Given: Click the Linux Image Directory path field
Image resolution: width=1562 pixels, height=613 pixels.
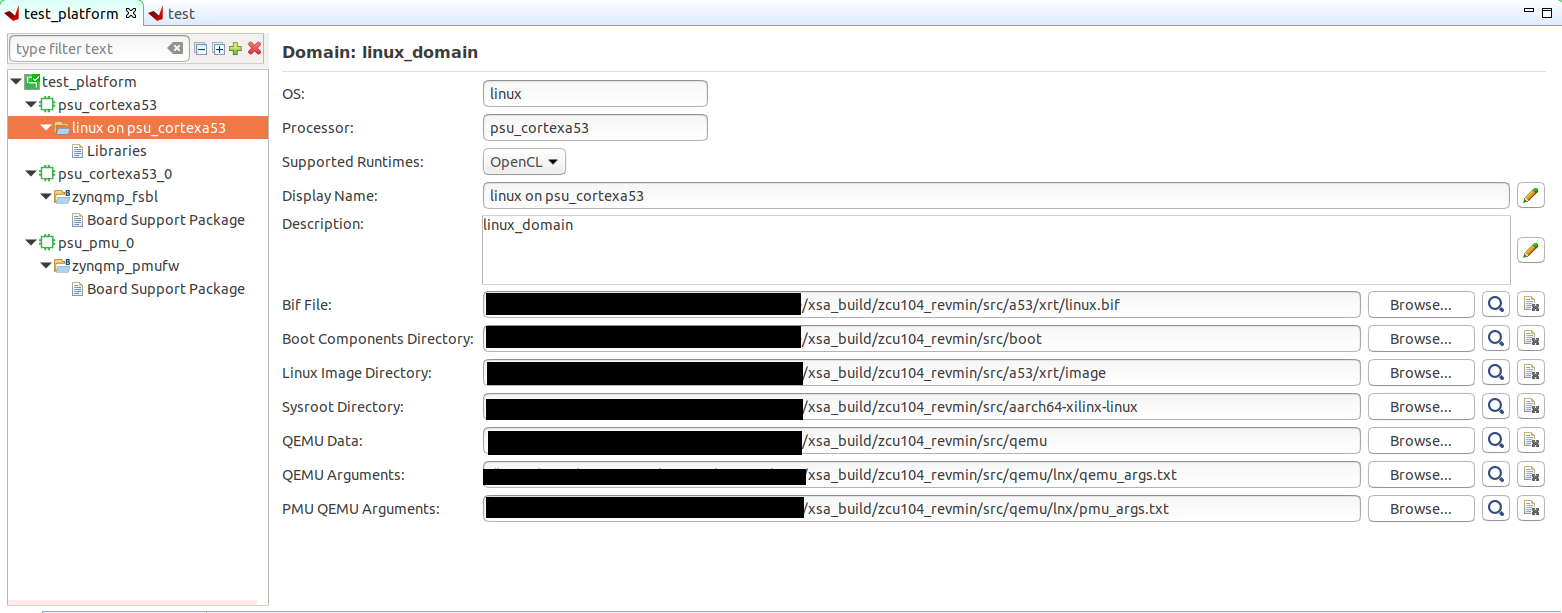Looking at the screenshot, I should [x=1080, y=373].
